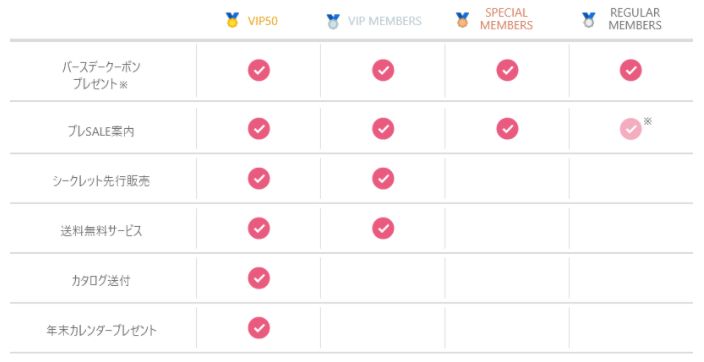The height and width of the screenshot is (362, 704).
Task: Click the bronze SPECIAL MEMBERS medal icon
Action: pos(462,20)
